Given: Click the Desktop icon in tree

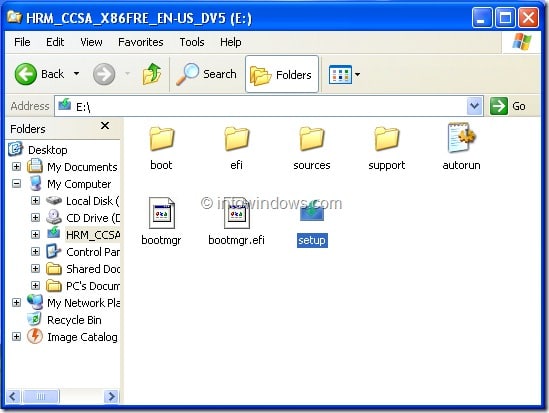Looking at the screenshot, I should pyautogui.click(x=15, y=149).
